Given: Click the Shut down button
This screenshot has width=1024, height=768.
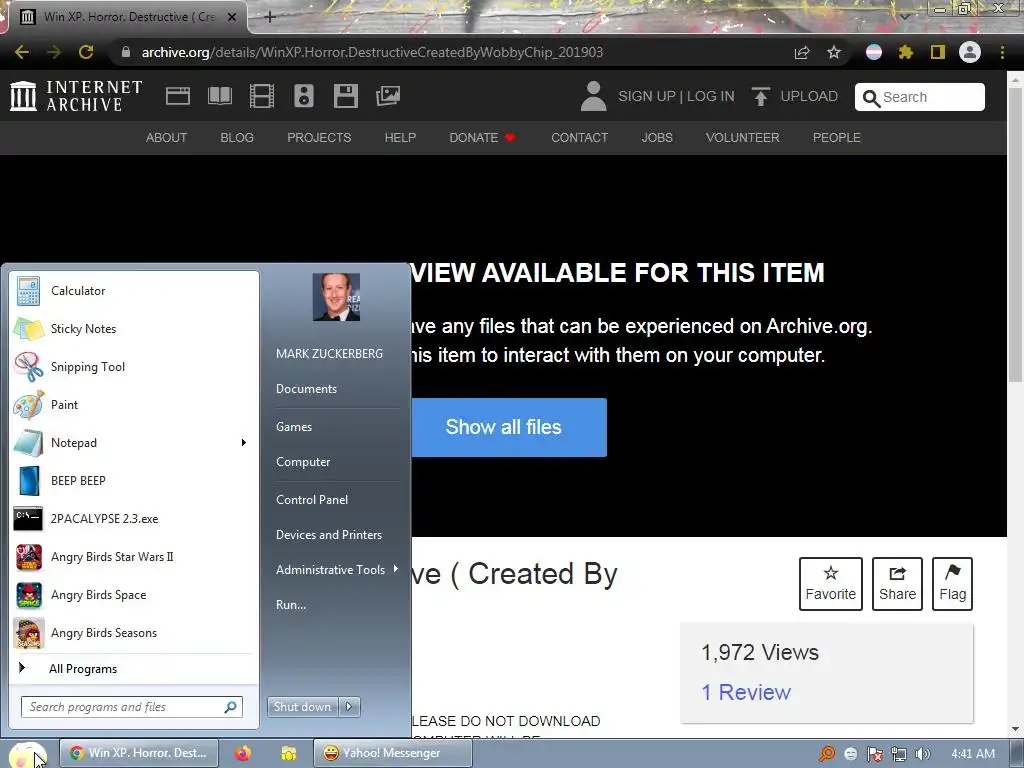Looking at the screenshot, I should [303, 707].
